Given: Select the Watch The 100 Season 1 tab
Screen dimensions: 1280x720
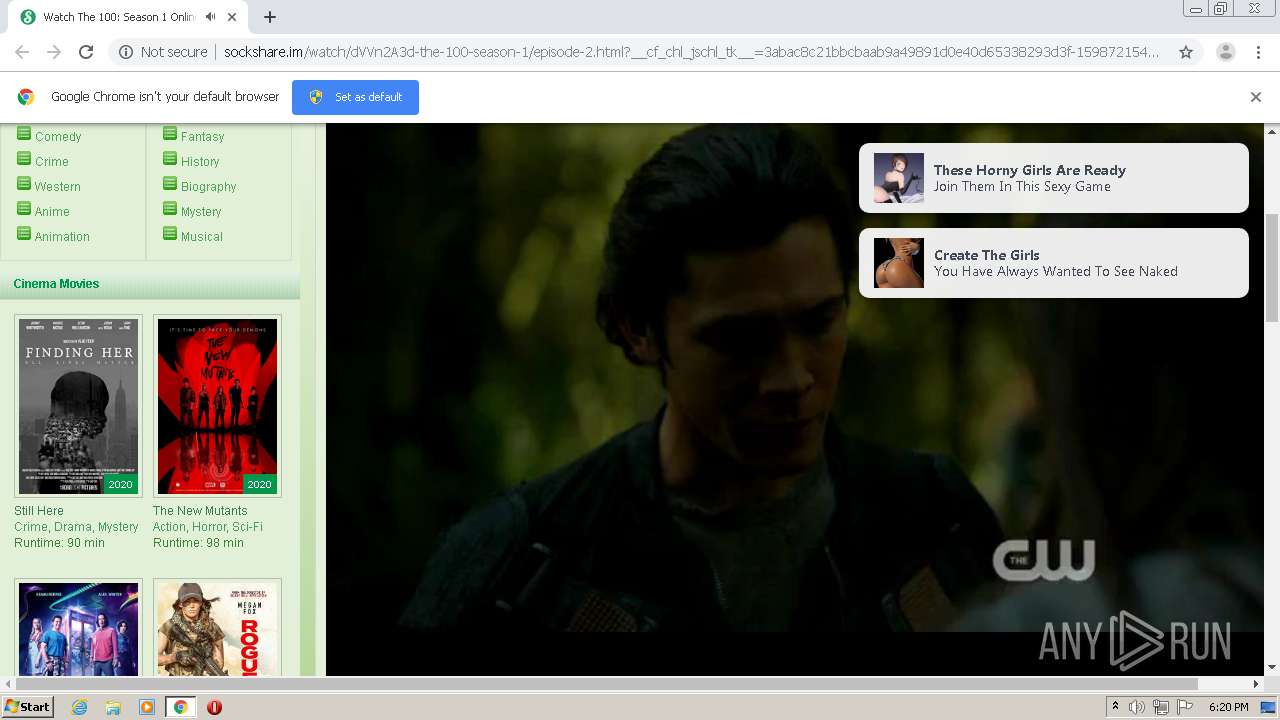Looking at the screenshot, I should click(x=118, y=17).
